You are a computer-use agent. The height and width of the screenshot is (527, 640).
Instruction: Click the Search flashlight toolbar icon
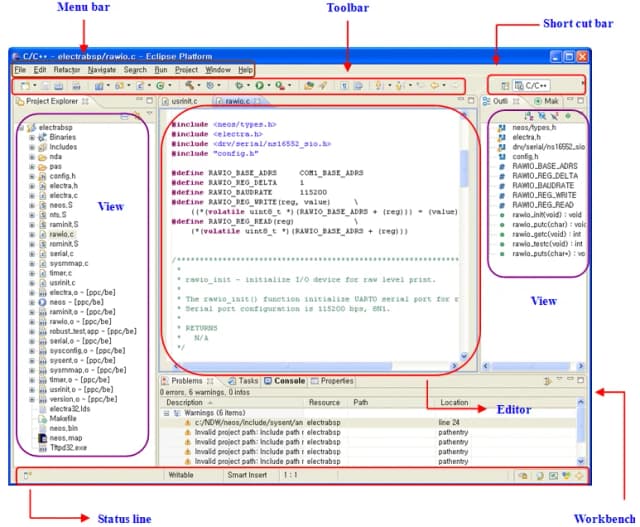point(323,86)
